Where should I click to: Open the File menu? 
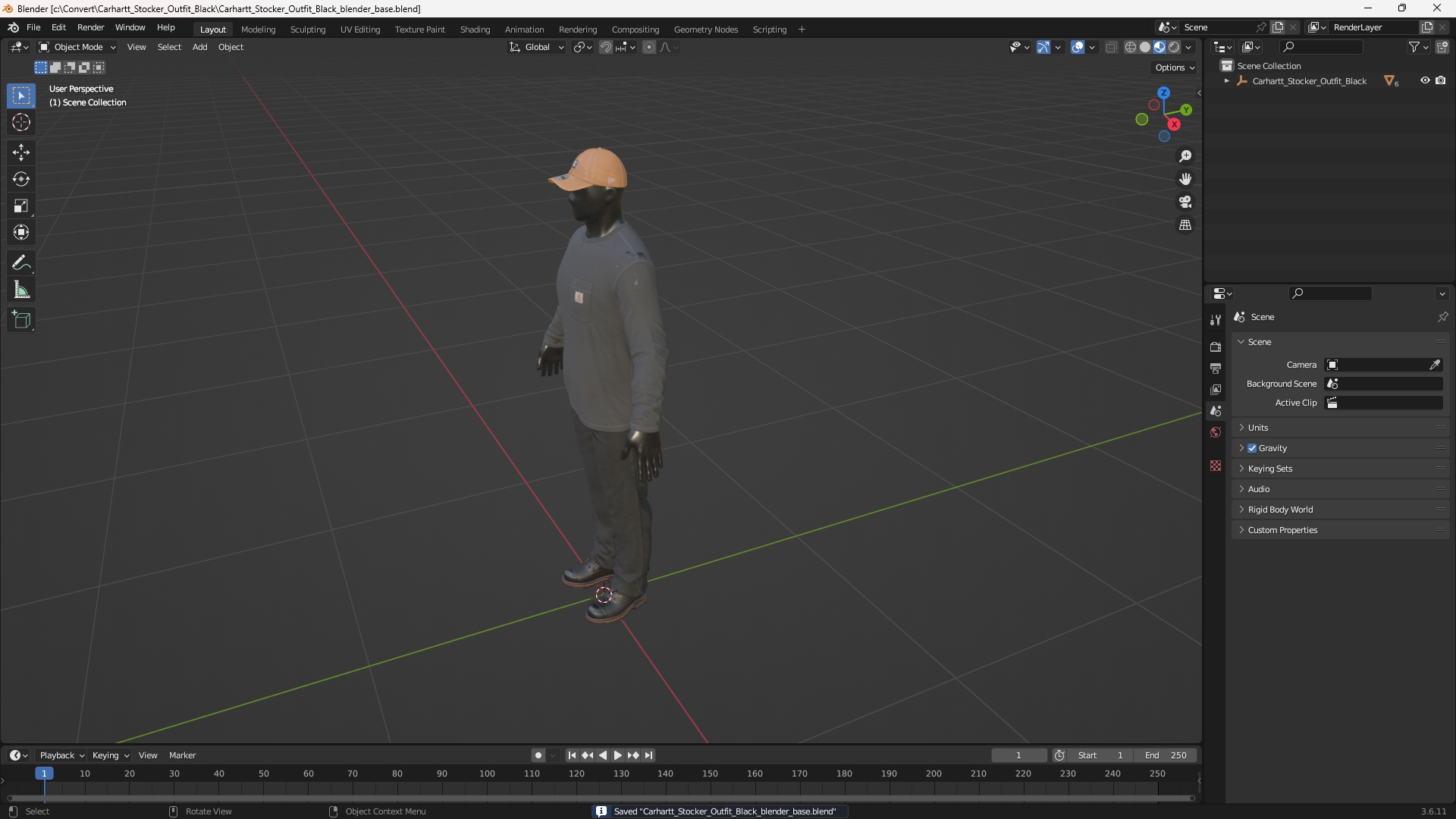click(x=33, y=27)
